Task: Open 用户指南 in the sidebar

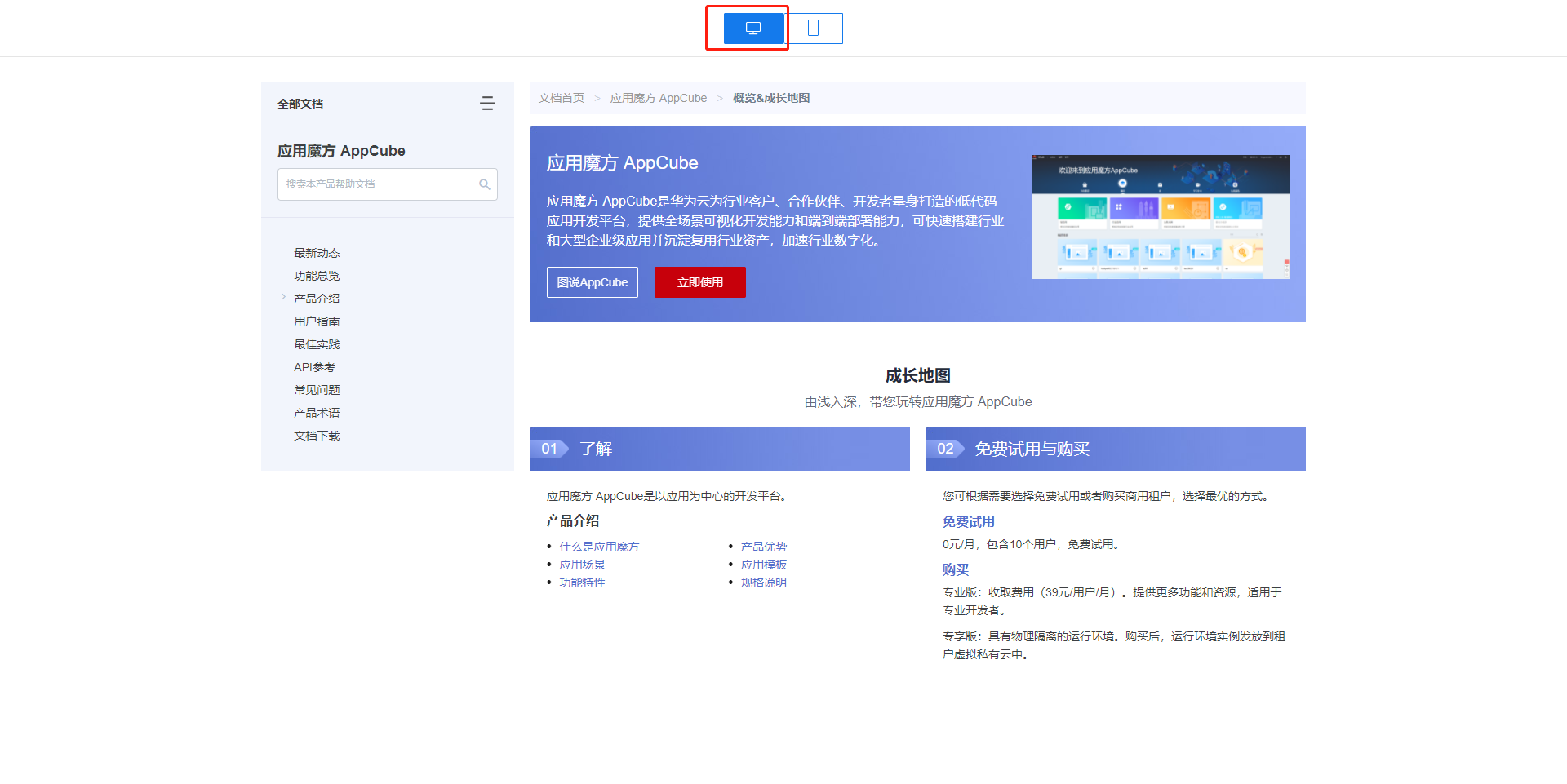Action: (317, 321)
